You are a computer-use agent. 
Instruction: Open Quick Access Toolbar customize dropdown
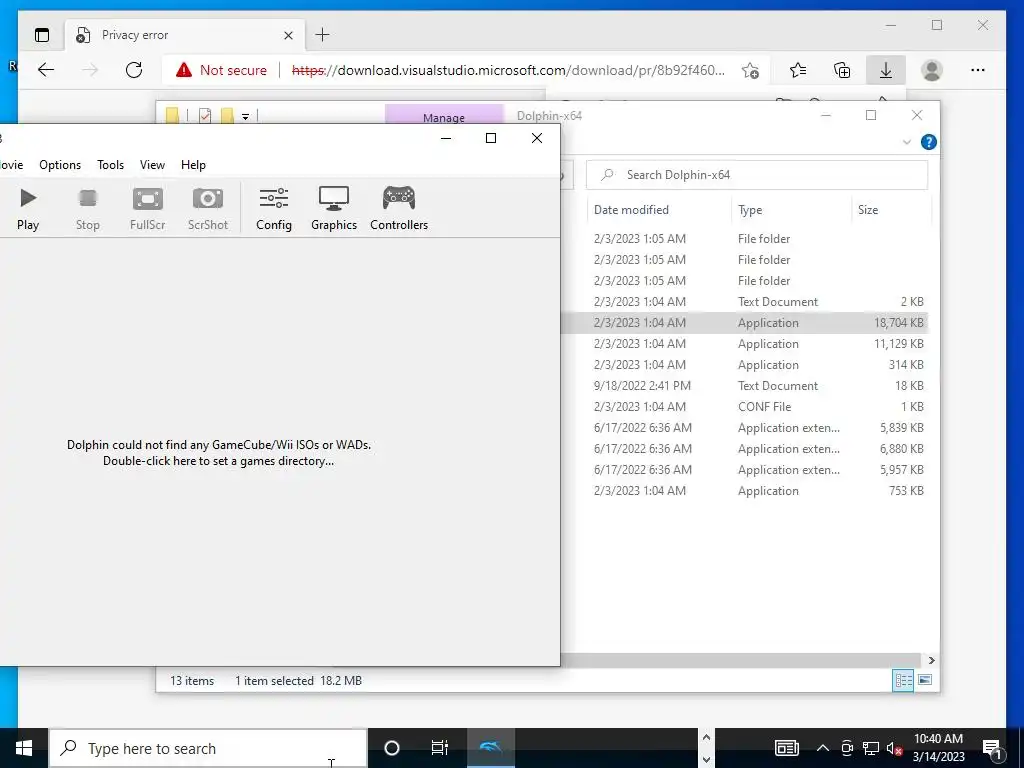point(246,116)
